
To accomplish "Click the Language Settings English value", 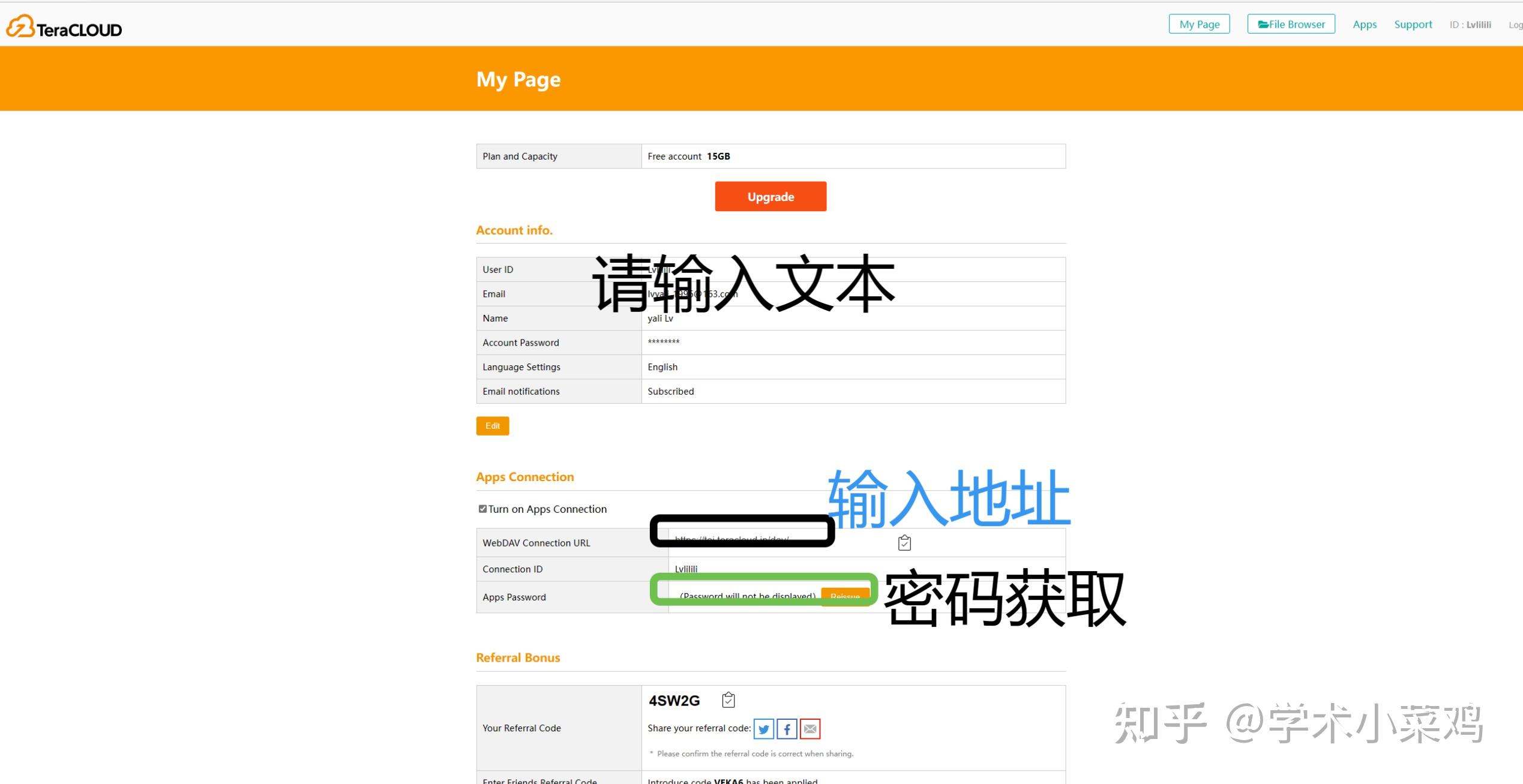I will [x=662, y=367].
